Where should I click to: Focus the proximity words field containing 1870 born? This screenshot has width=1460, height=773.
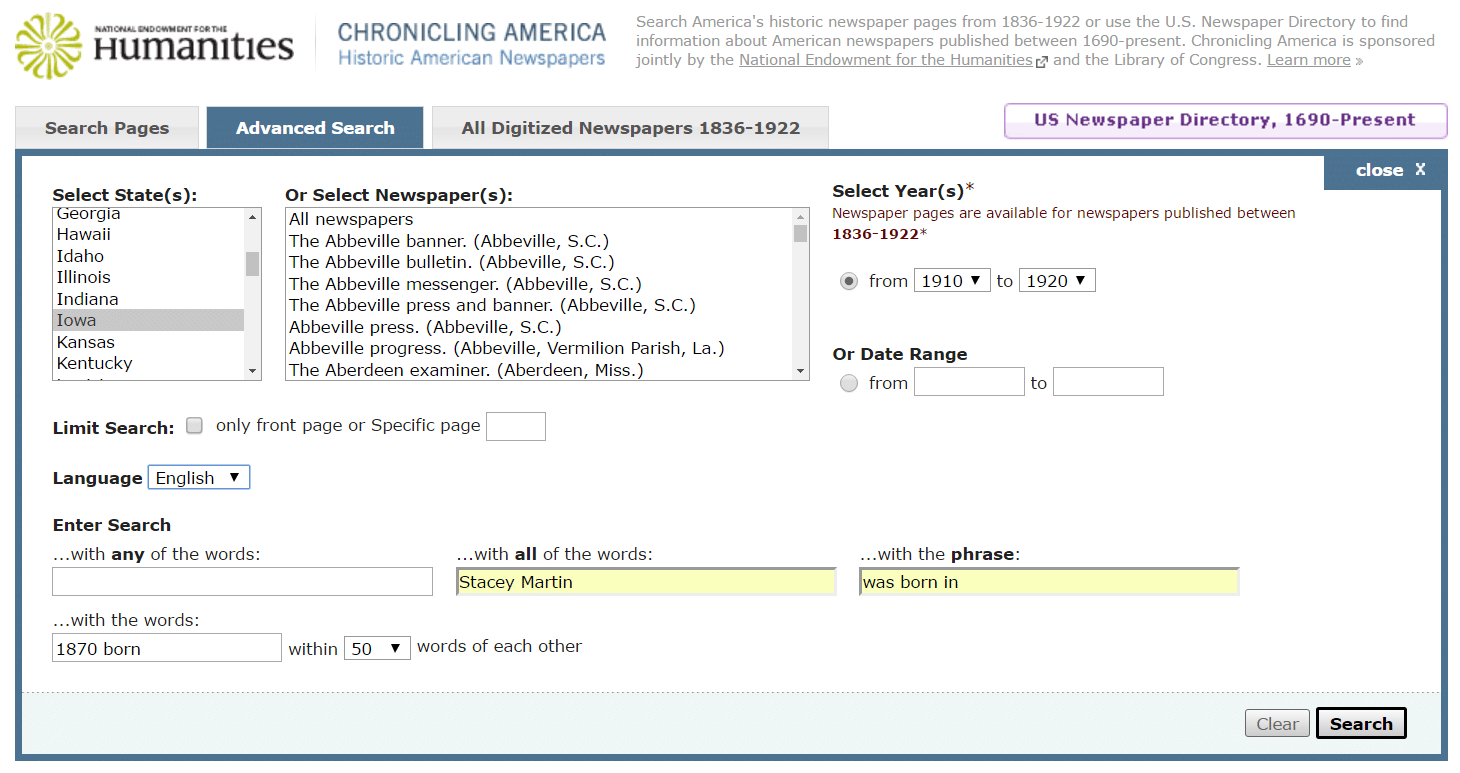coord(167,648)
